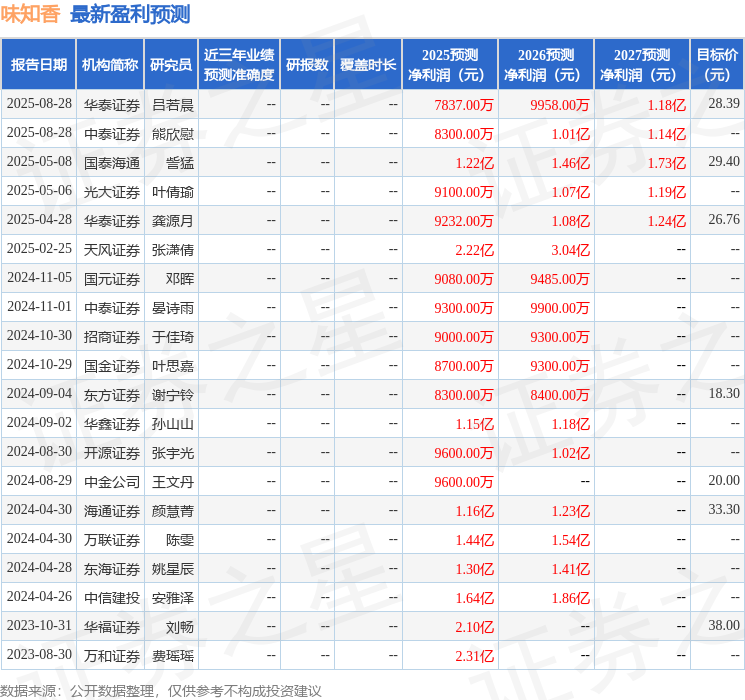The image size is (745, 700).
Task: Click the 2027预测净利润 column header
Action: 642,65
